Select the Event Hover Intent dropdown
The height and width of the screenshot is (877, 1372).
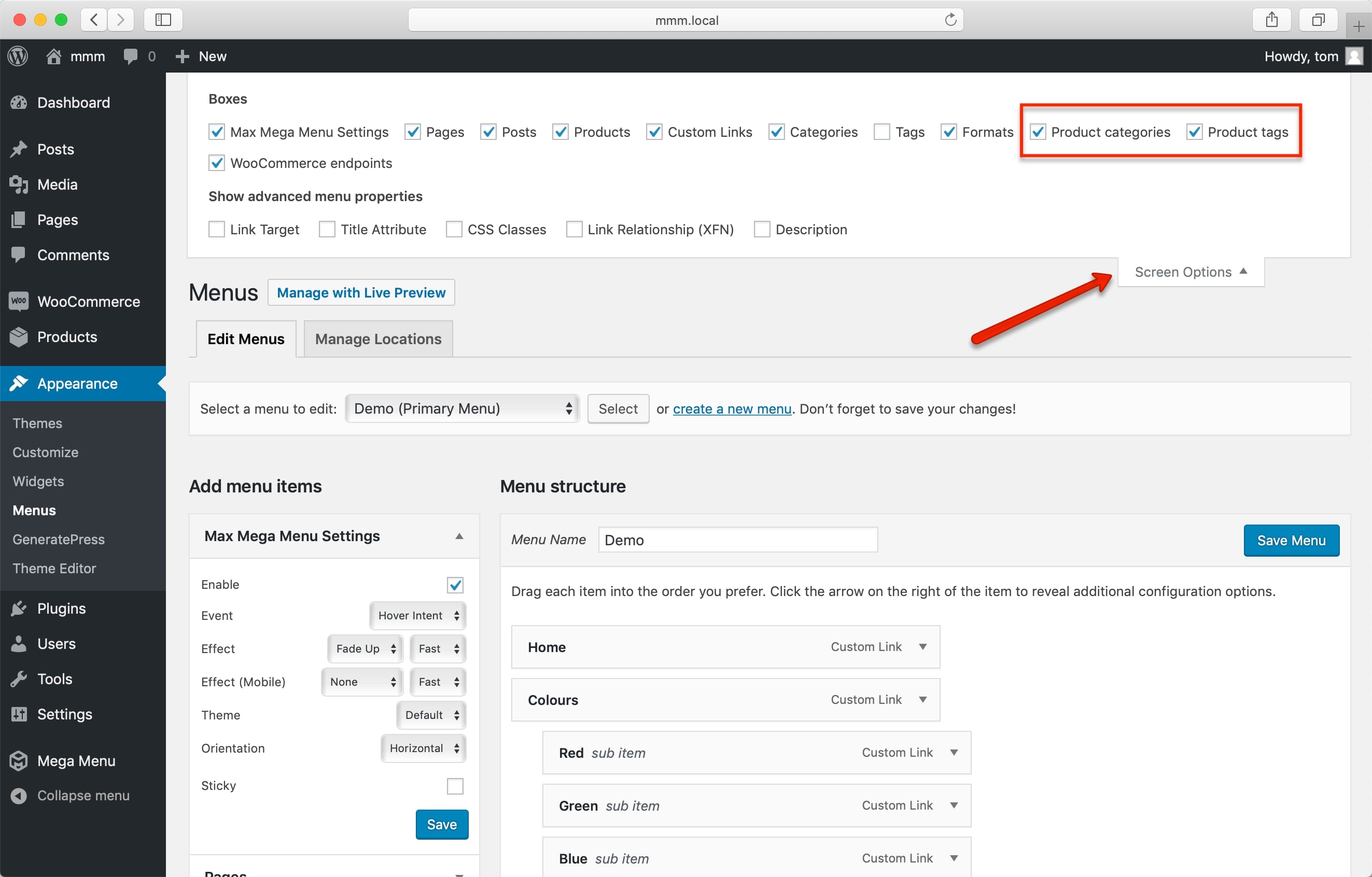click(416, 615)
